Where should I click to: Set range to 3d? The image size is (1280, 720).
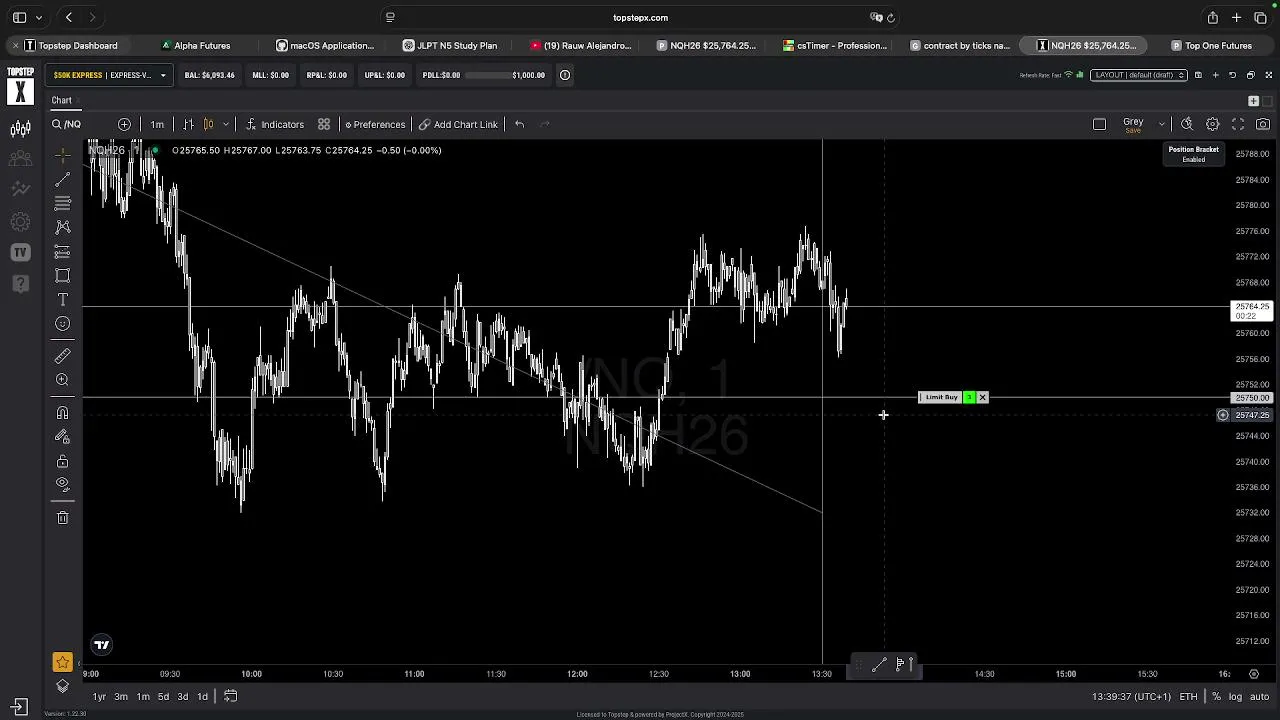tap(182, 696)
